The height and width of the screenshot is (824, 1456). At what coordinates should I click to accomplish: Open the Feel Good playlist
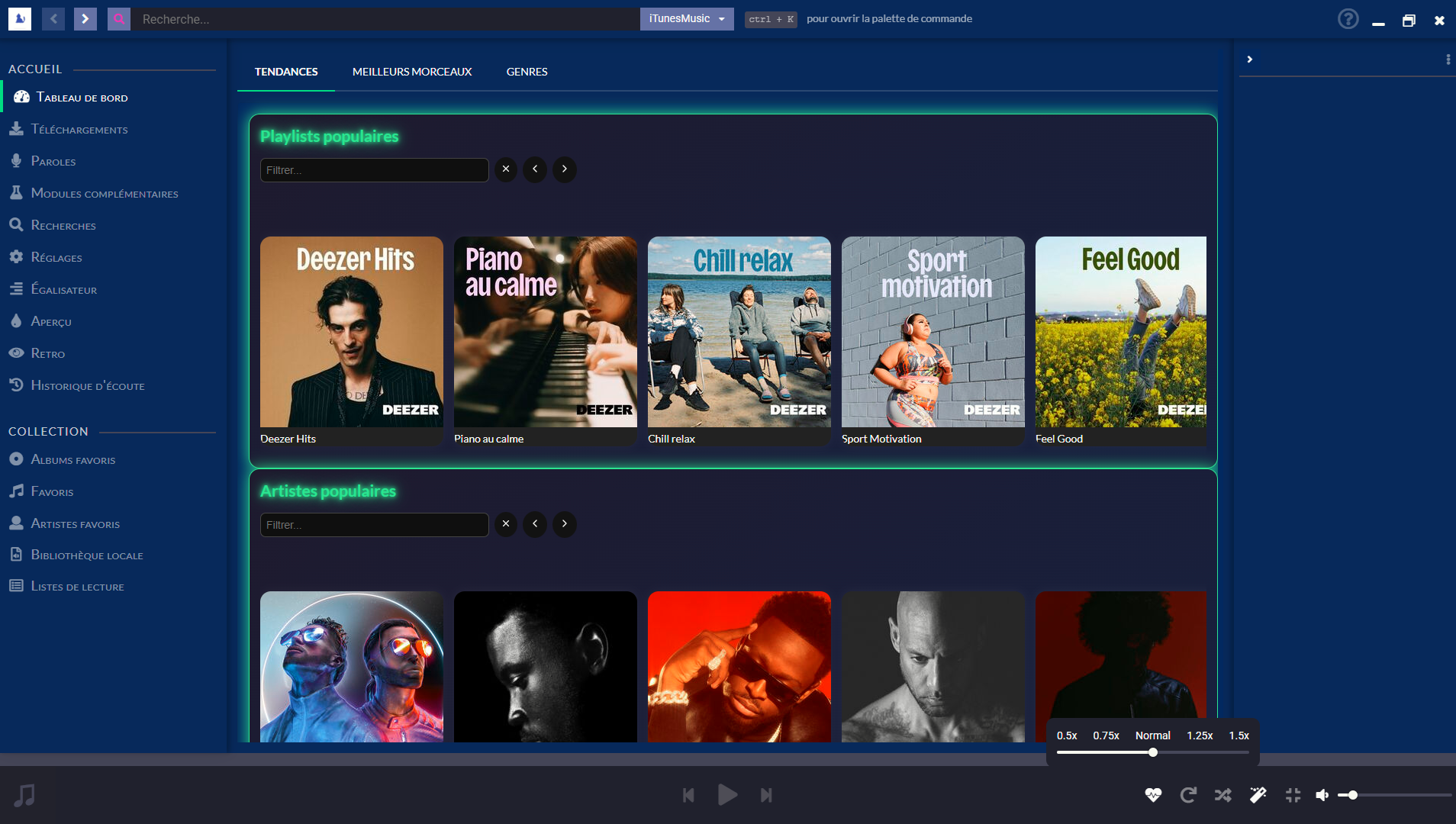pos(1121,342)
